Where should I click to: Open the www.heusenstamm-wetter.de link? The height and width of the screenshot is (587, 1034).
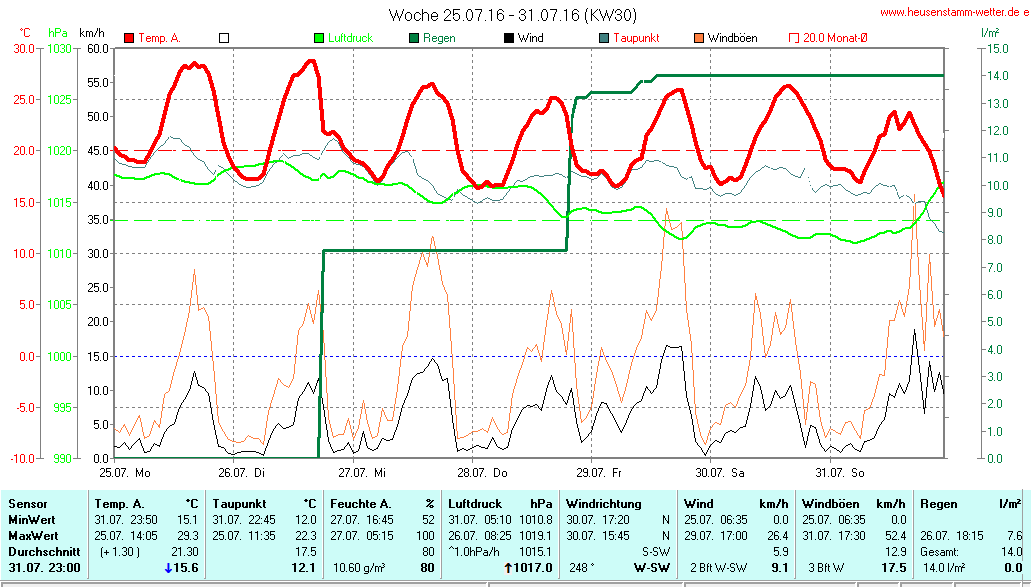(954, 12)
